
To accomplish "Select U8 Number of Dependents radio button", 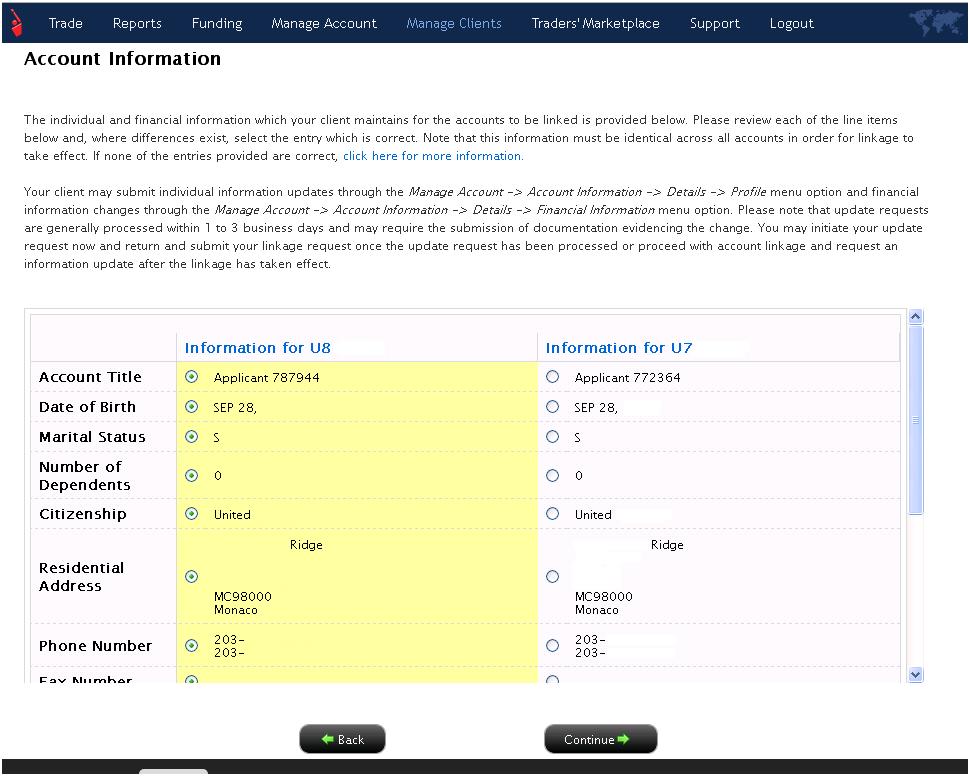I will (x=192, y=475).
